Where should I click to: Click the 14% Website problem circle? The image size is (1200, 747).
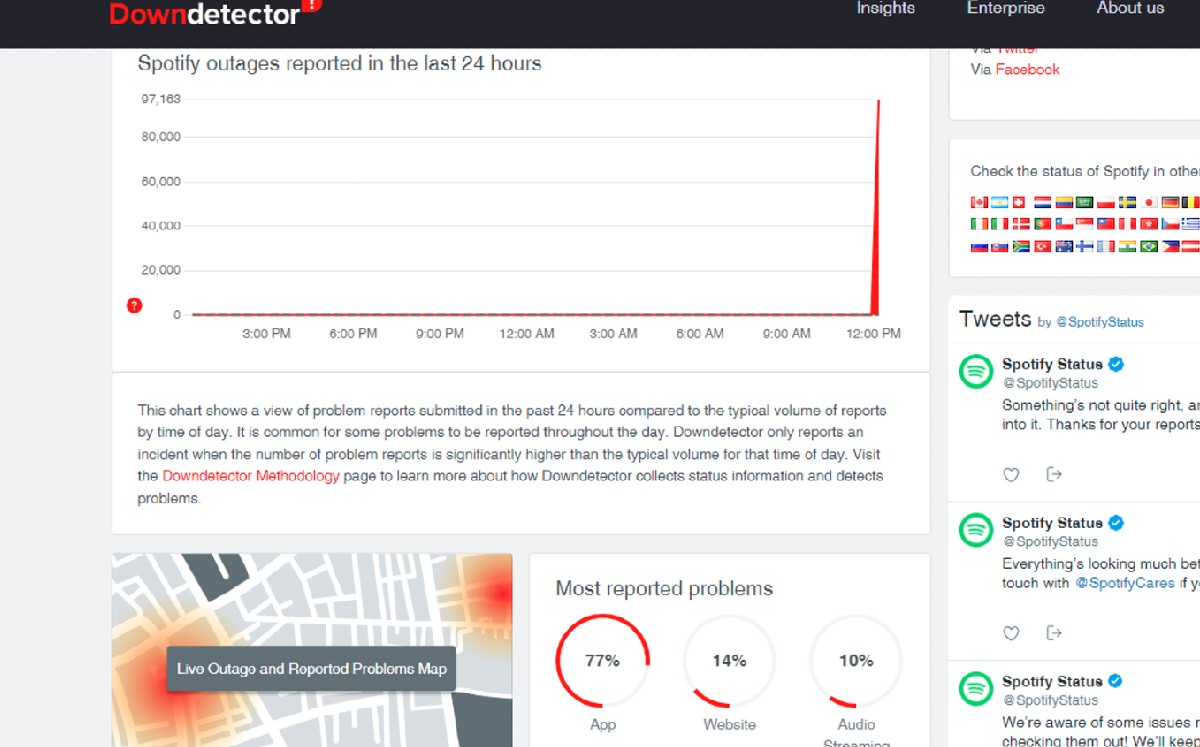click(x=729, y=661)
